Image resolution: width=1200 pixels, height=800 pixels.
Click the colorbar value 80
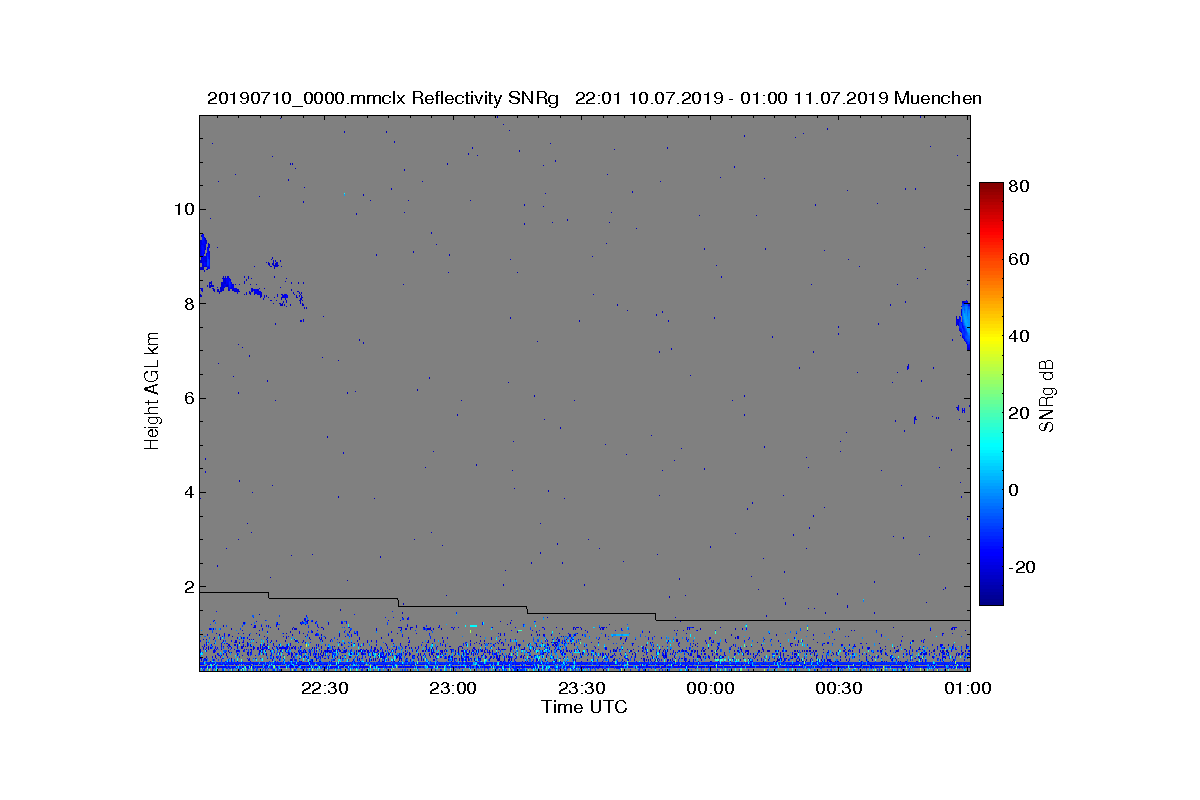pyautogui.click(x=1020, y=186)
